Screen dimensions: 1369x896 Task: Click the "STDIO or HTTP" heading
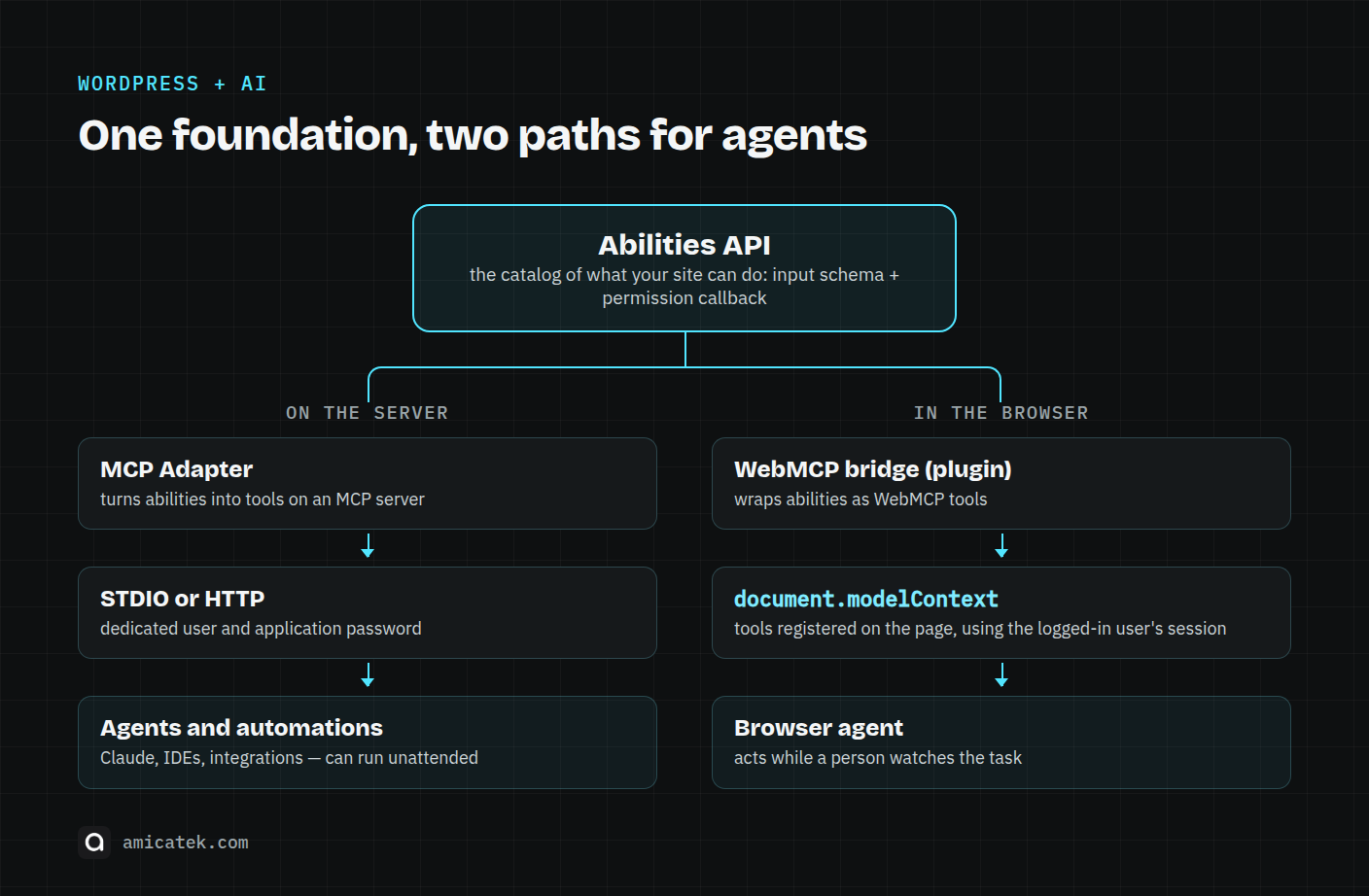pyautogui.click(x=182, y=599)
